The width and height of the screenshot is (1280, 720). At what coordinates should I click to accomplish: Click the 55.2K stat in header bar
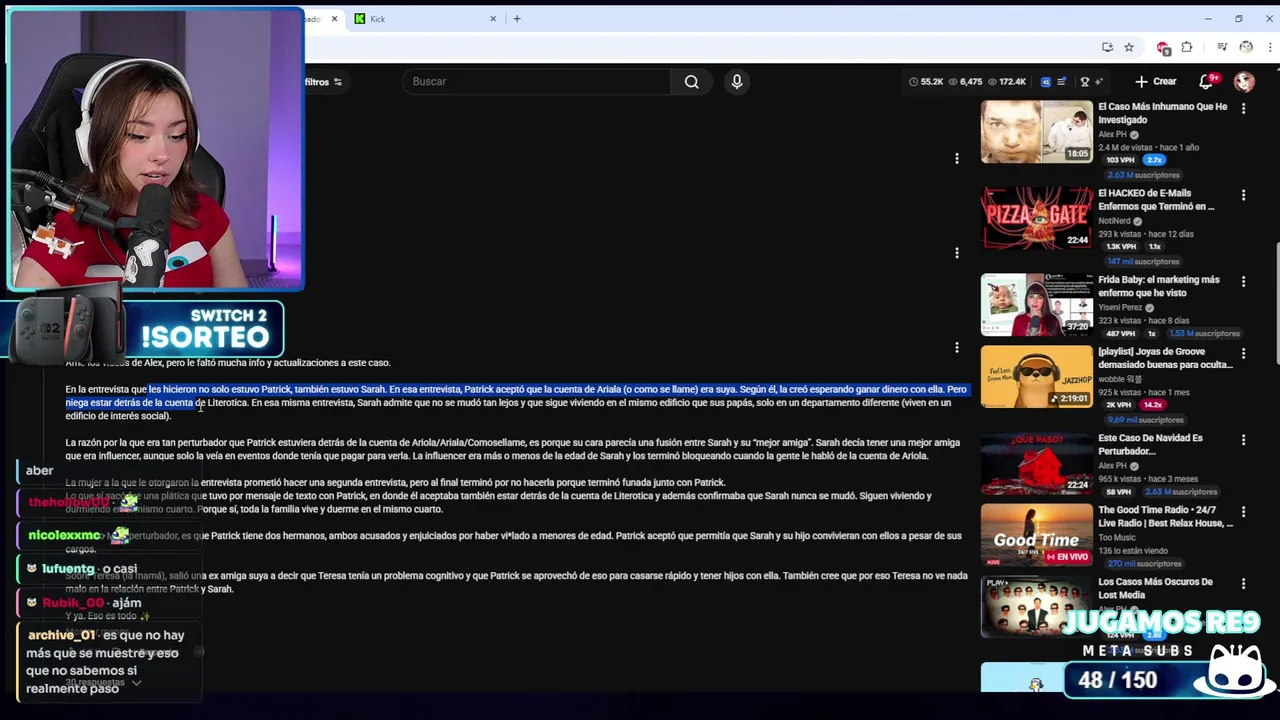[926, 82]
